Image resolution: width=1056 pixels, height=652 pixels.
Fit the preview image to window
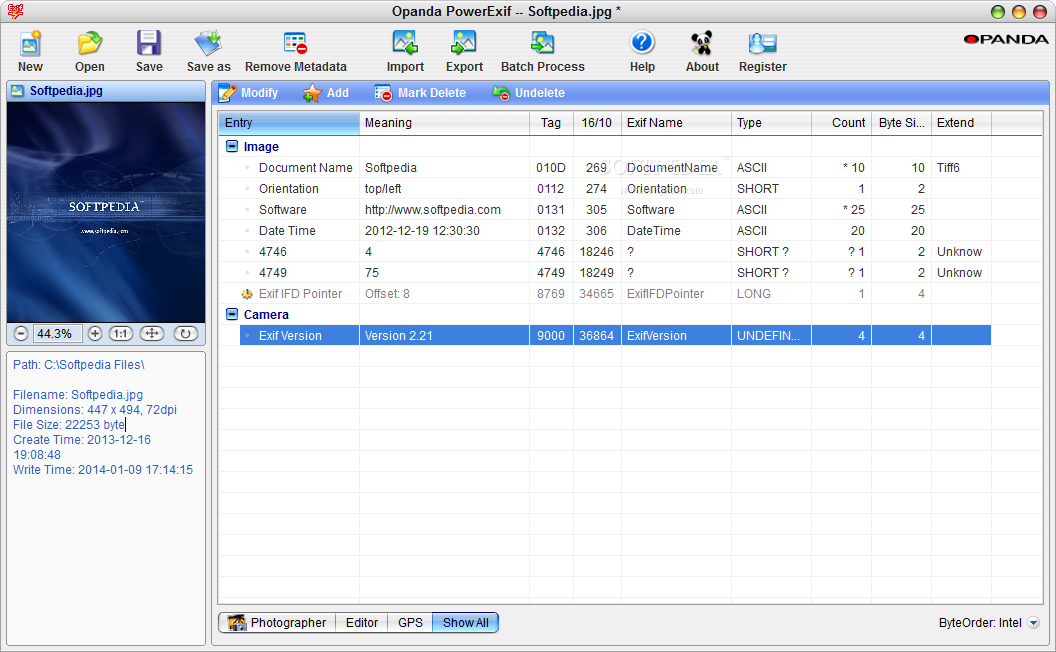[x=152, y=333]
